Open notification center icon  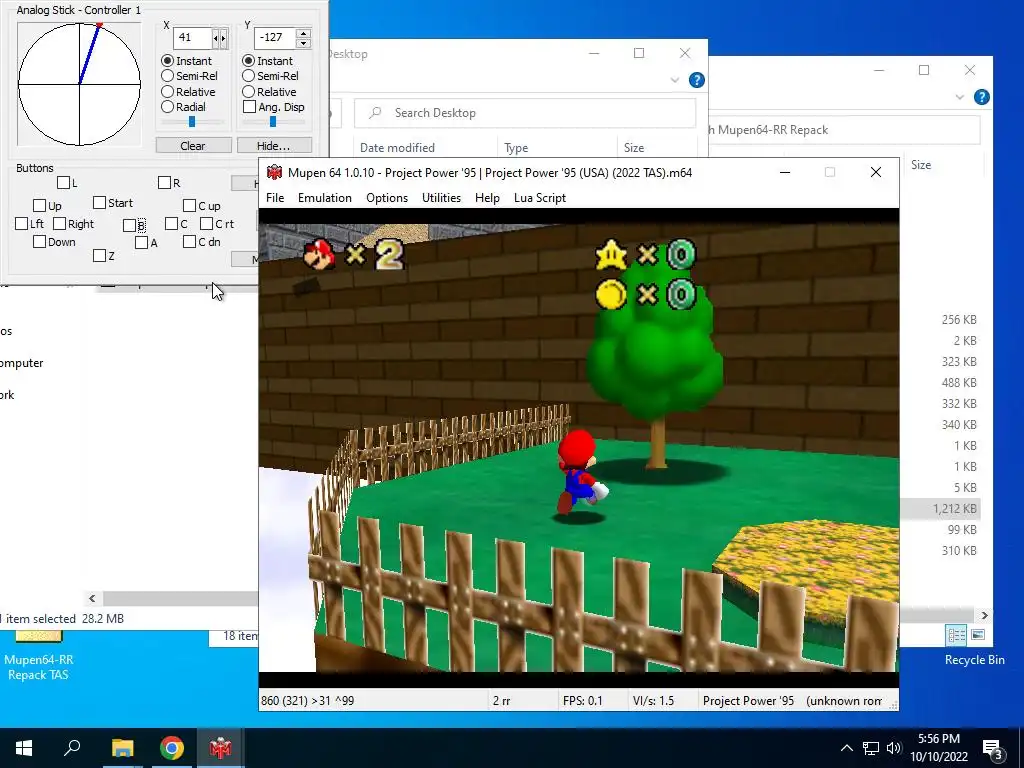993,748
